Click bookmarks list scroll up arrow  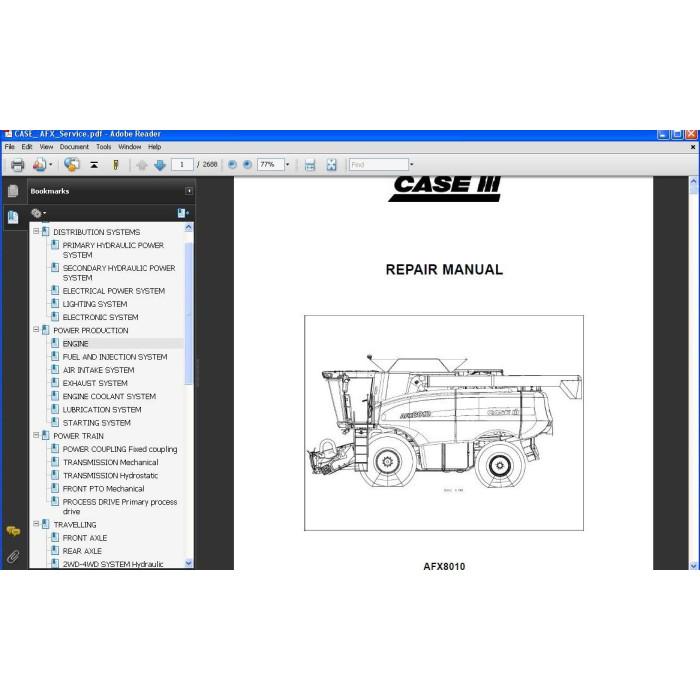click(x=188, y=228)
